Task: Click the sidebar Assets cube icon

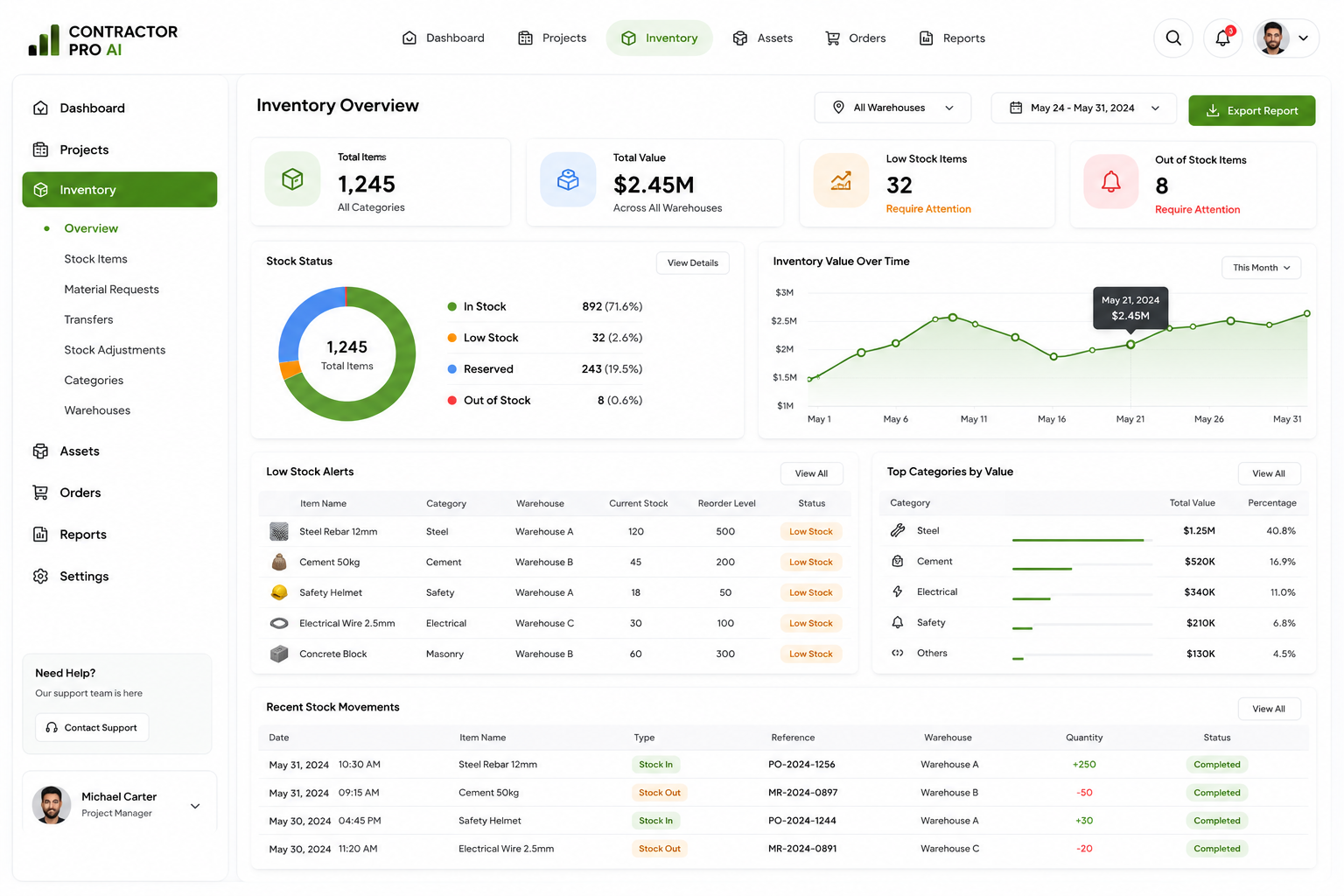Action: pyautogui.click(x=40, y=451)
